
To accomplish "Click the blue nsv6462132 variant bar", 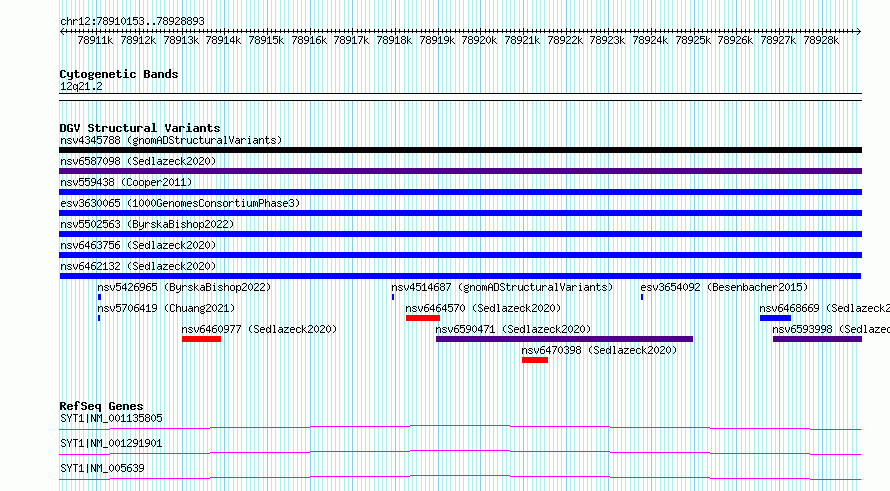I will tap(460, 276).
